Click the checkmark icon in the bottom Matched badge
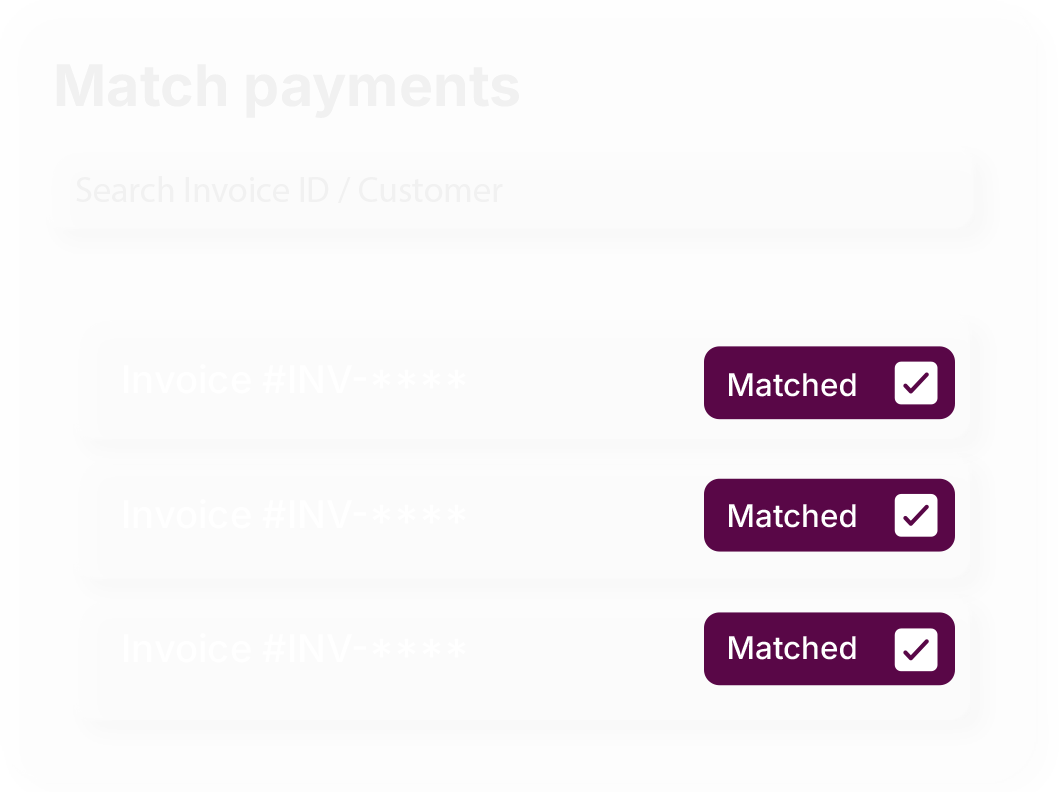The height and width of the screenshot is (792, 1059). pos(916,649)
